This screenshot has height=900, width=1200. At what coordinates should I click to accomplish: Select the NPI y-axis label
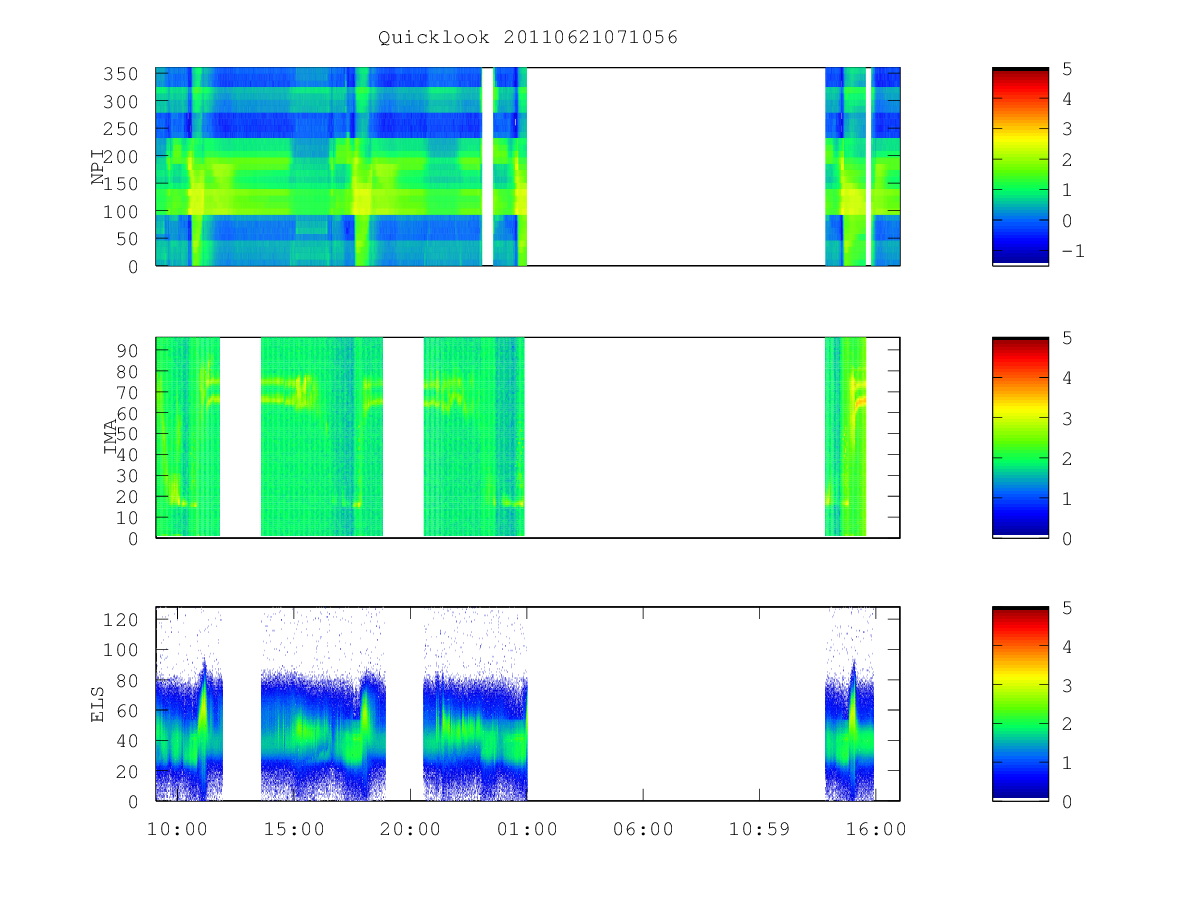coord(98,166)
